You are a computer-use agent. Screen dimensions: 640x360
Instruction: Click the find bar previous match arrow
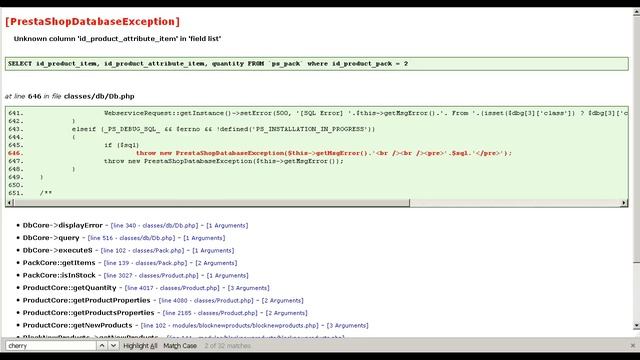pos(102,346)
